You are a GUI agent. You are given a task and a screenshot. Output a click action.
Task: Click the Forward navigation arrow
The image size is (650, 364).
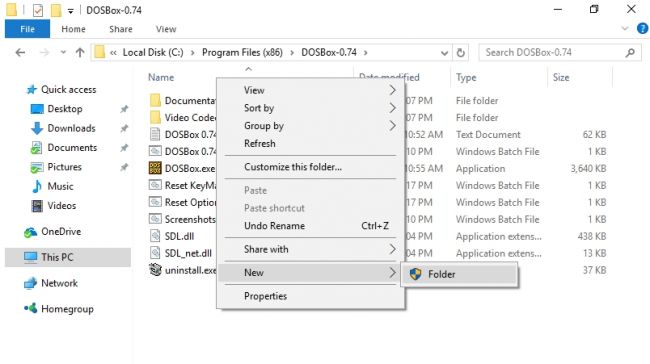click(x=44, y=53)
